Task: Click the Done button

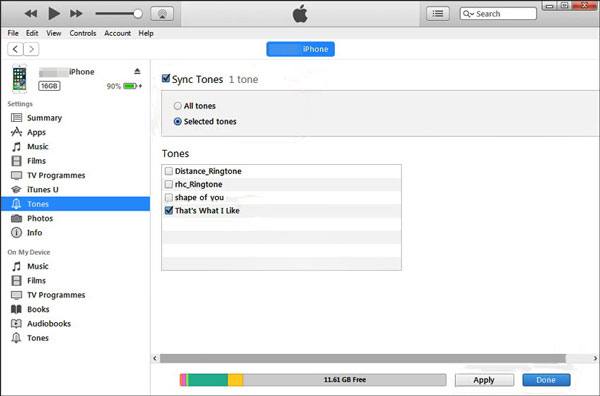Action: tap(546, 380)
